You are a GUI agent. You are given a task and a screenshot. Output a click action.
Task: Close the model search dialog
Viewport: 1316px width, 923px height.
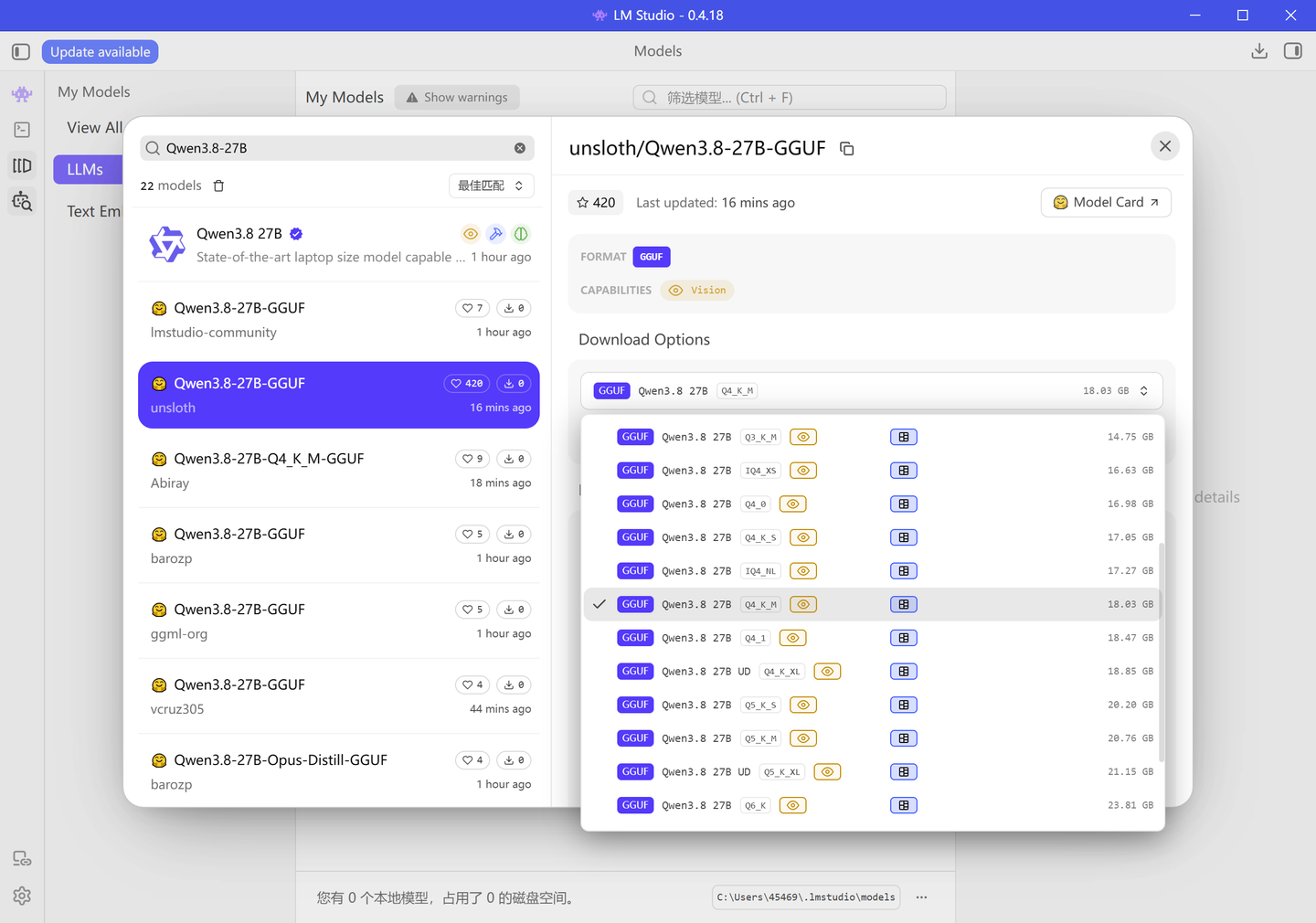click(1165, 146)
